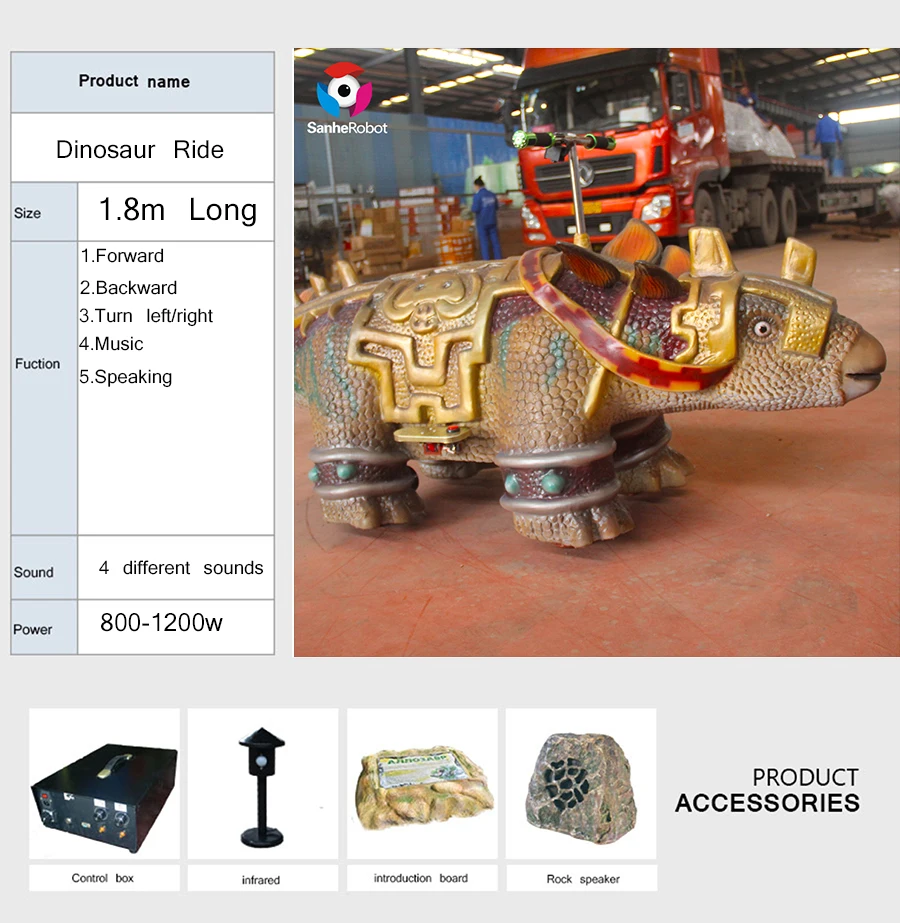900x923 pixels.
Task: Click the 'Control box' caption
Action: [102, 878]
